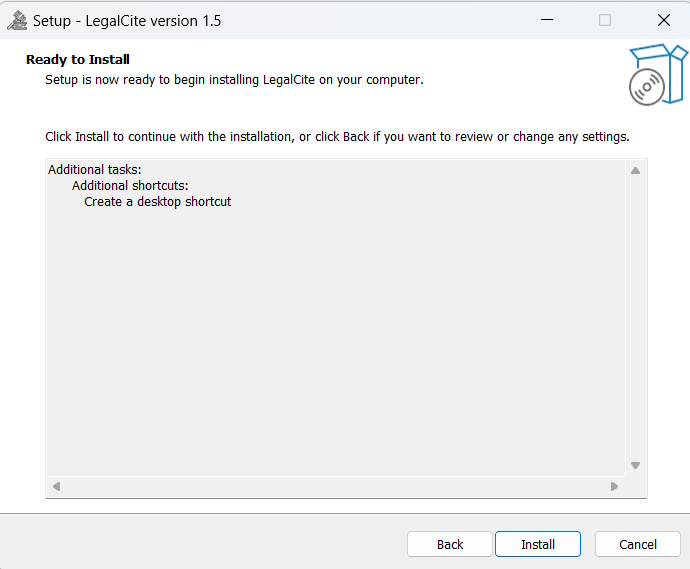Click the "Additional shortcuts:" summary line
The image size is (690, 569).
click(x=130, y=186)
